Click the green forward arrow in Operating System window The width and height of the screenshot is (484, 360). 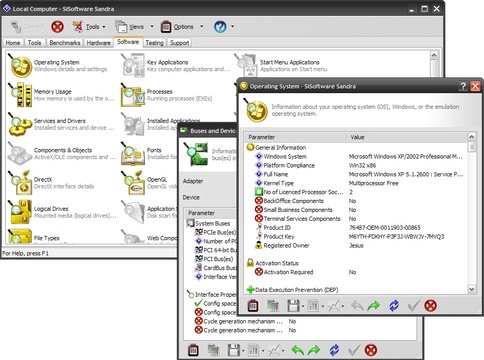pos(374,306)
